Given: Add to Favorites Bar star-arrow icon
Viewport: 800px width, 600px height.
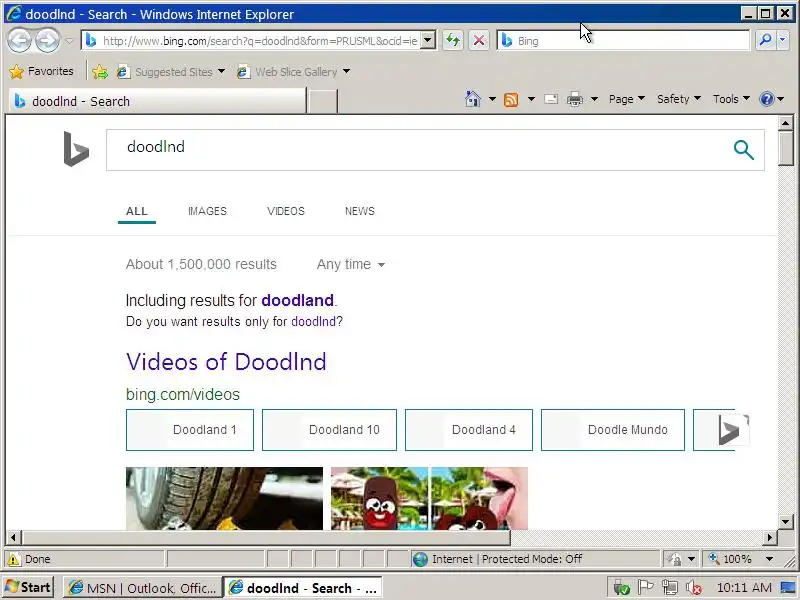Looking at the screenshot, I should point(100,72).
